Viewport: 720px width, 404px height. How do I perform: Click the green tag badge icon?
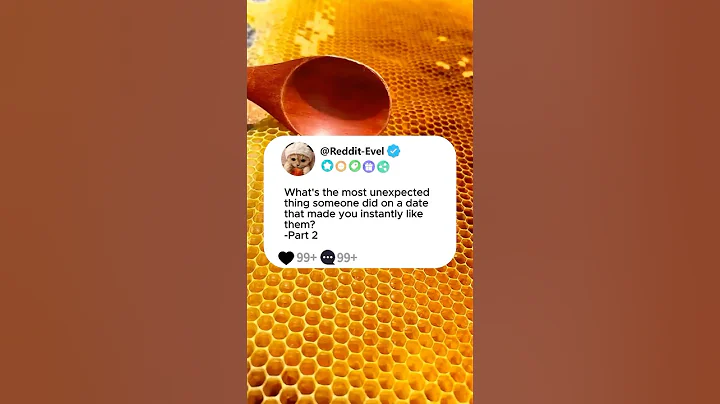coord(354,166)
